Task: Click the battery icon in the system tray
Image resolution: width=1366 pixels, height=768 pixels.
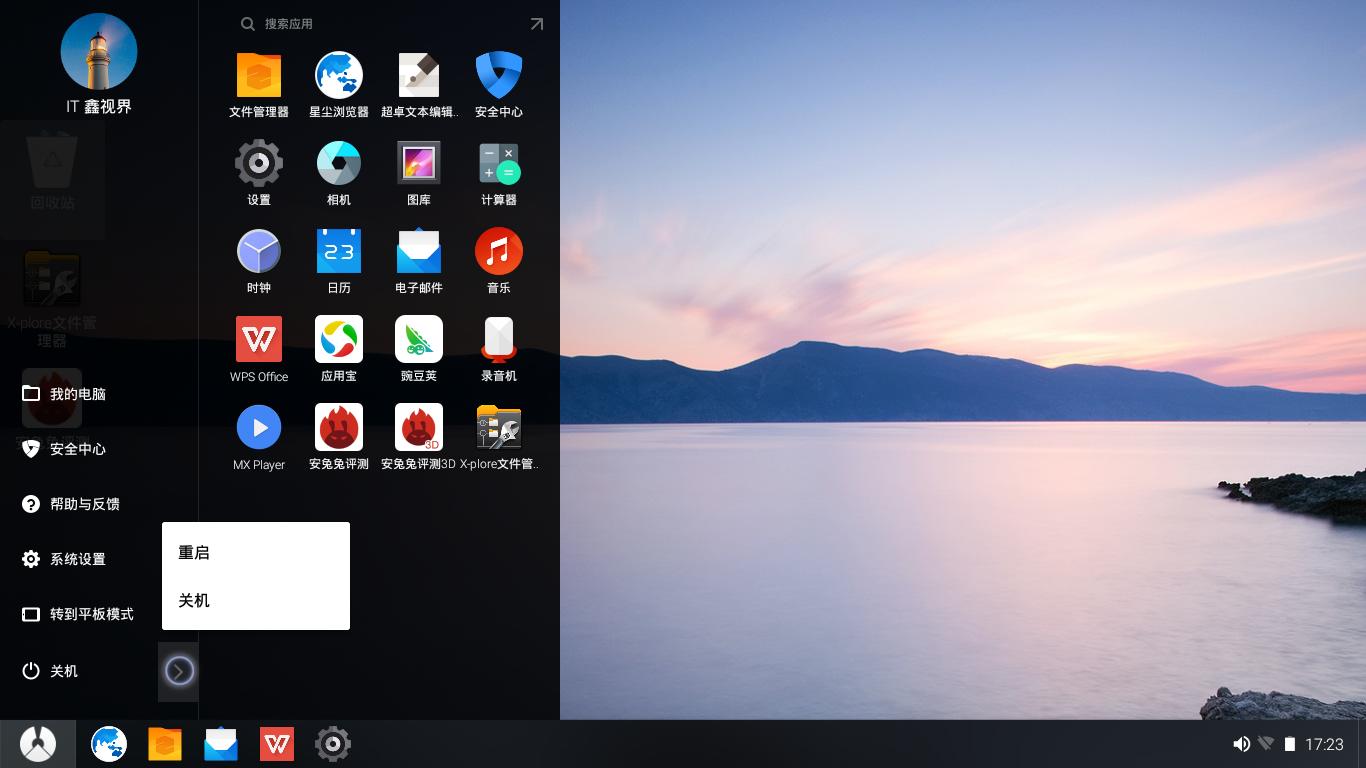Action: (1290, 744)
